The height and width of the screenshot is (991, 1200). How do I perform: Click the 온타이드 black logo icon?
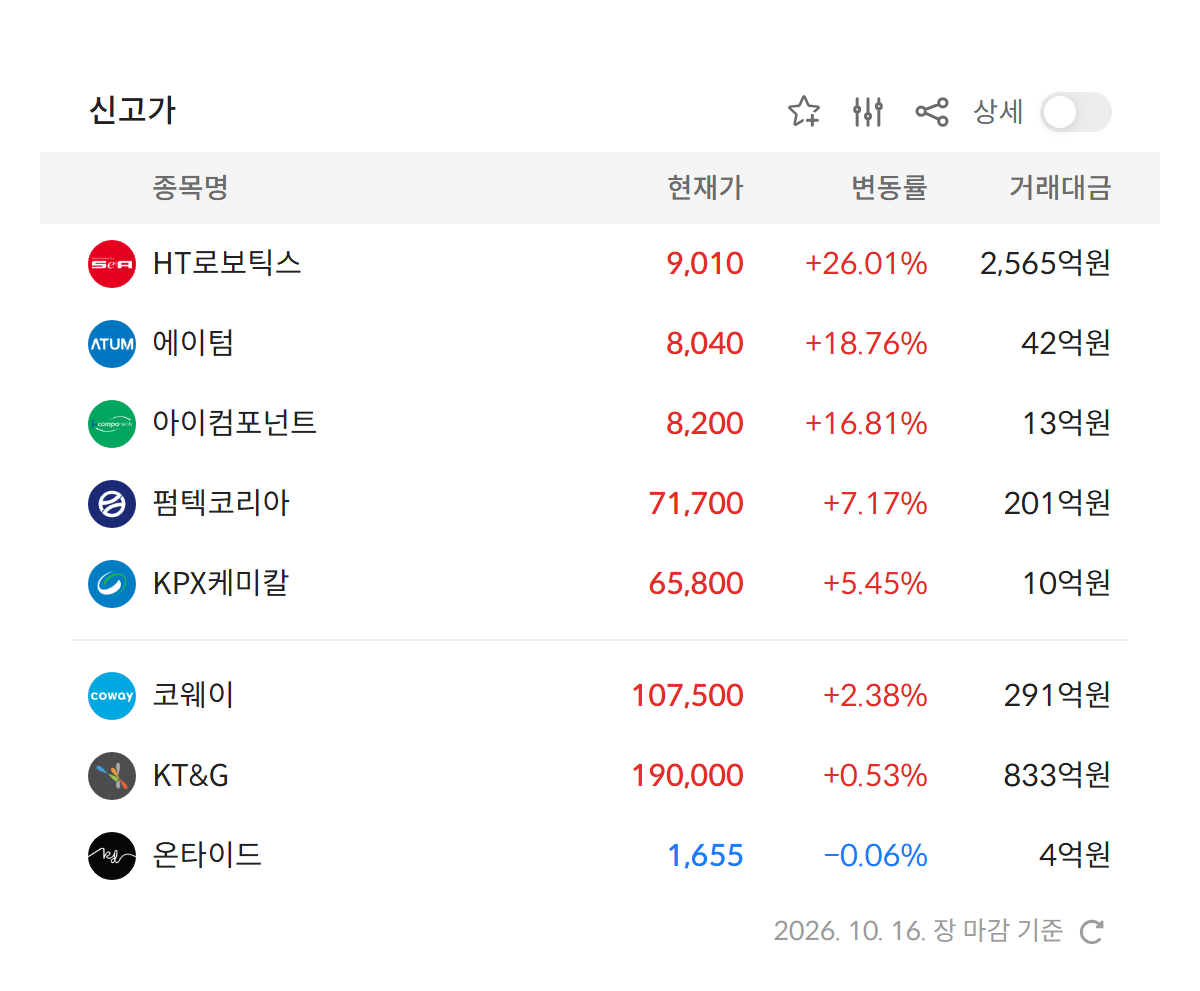click(x=112, y=856)
